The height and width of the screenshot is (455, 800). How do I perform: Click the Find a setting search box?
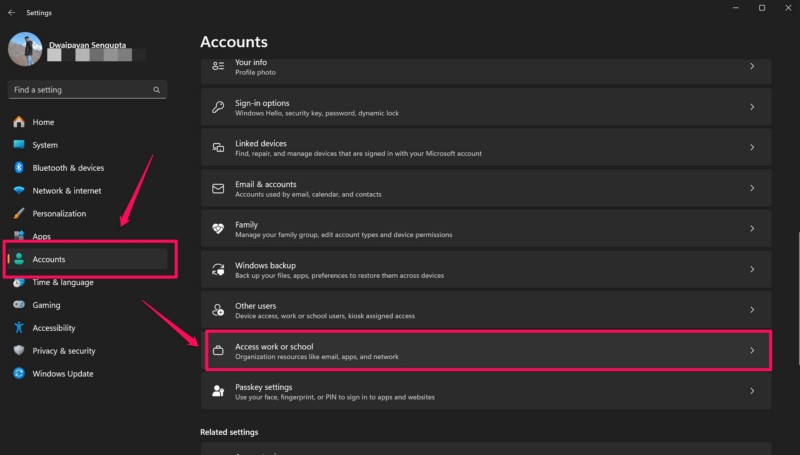[85, 90]
